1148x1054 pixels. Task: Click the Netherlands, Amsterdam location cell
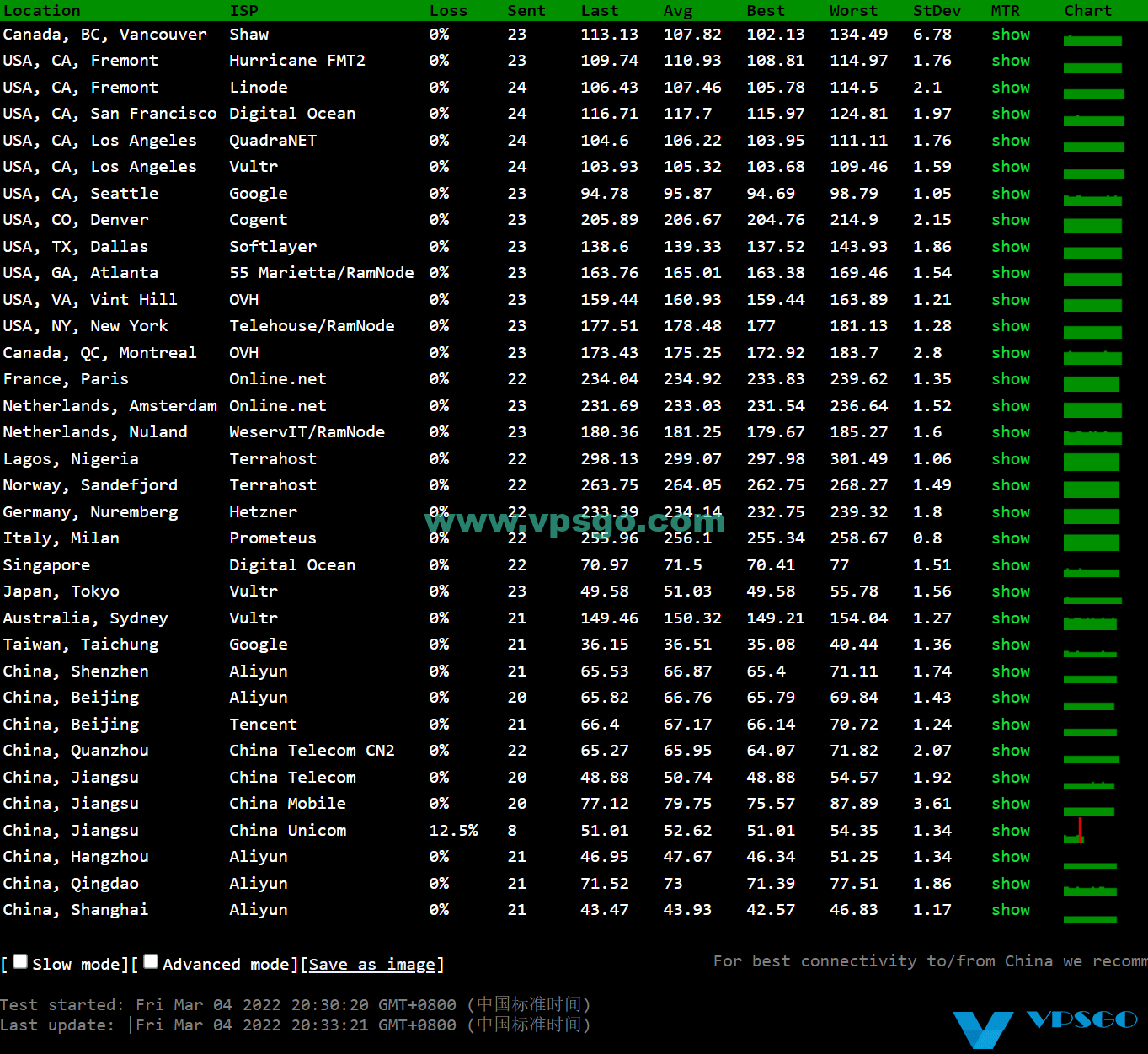(x=109, y=406)
